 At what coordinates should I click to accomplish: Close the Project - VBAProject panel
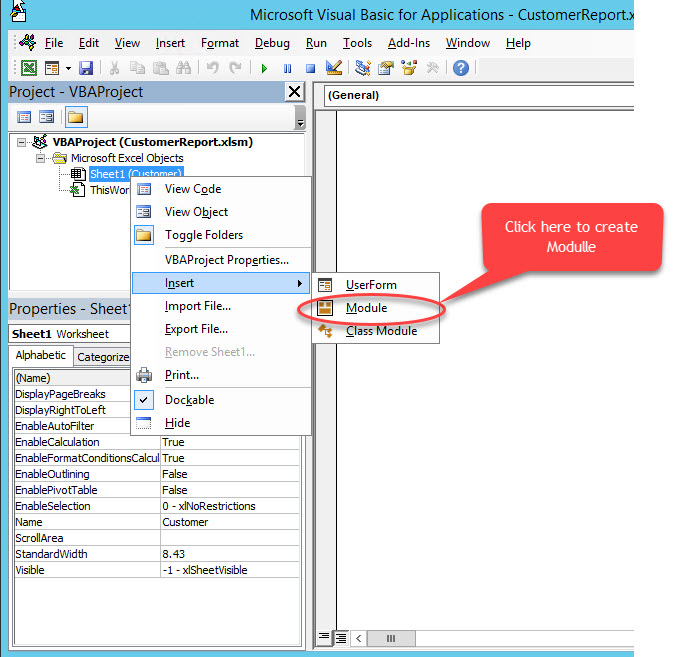[294, 91]
